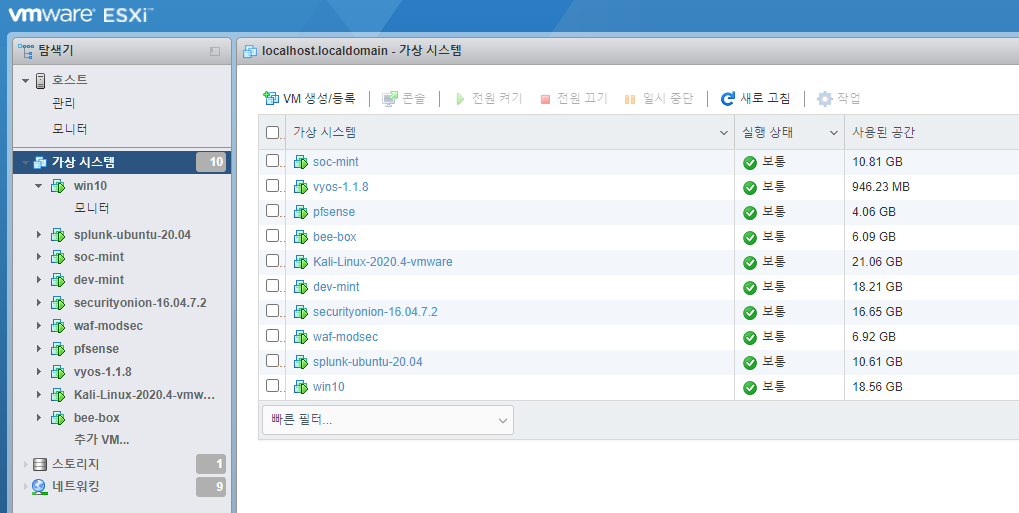Expand splunk-ubuntu-20.04 in navigator tree
The image size is (1019, 513).
point(39,235)
